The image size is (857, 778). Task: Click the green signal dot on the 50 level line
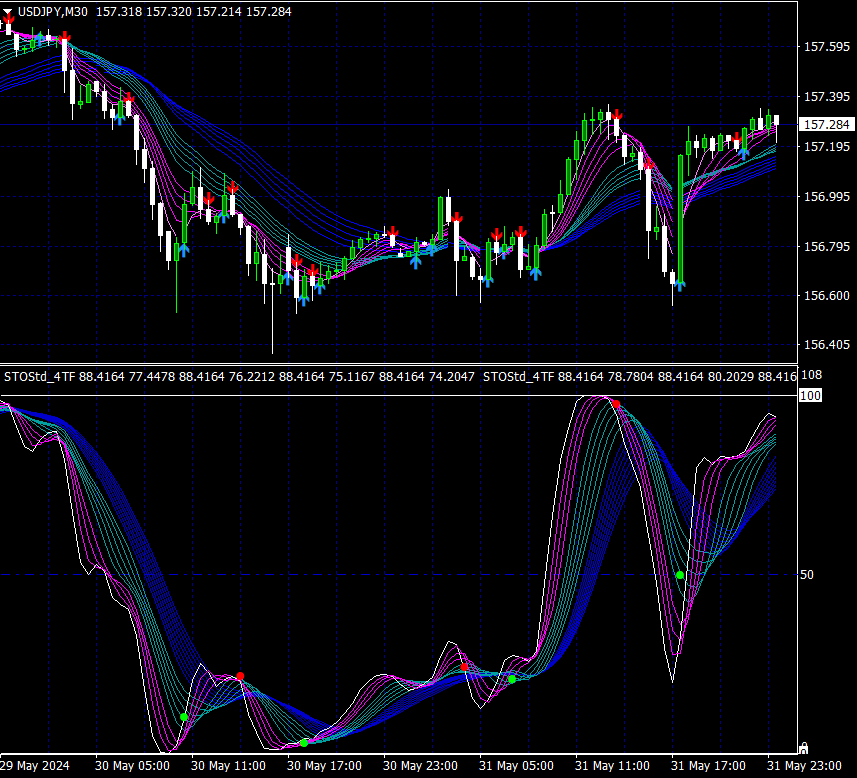click(x=680, y=575)
